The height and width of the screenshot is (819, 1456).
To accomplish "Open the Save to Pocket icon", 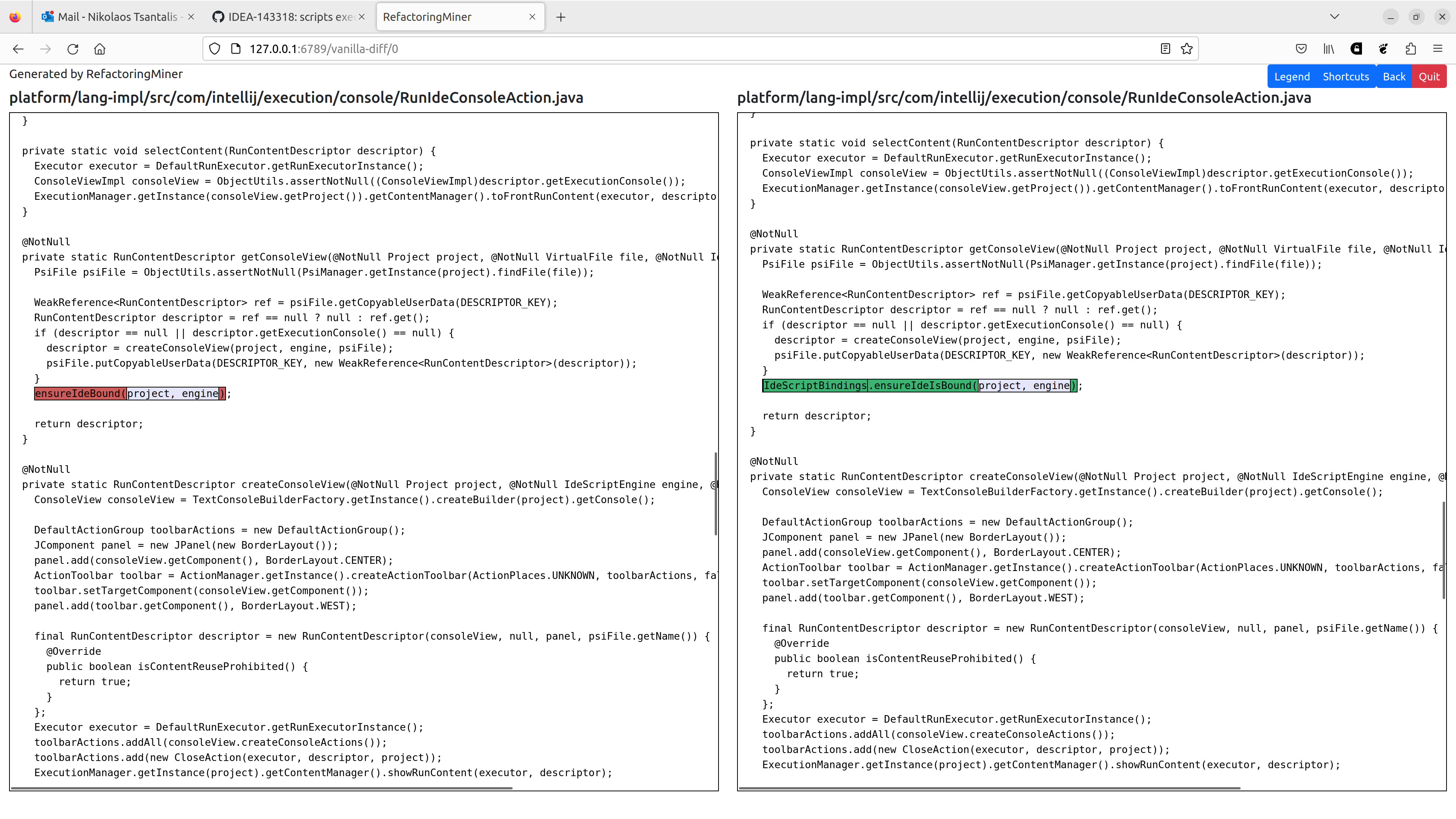I will 1301,49.
